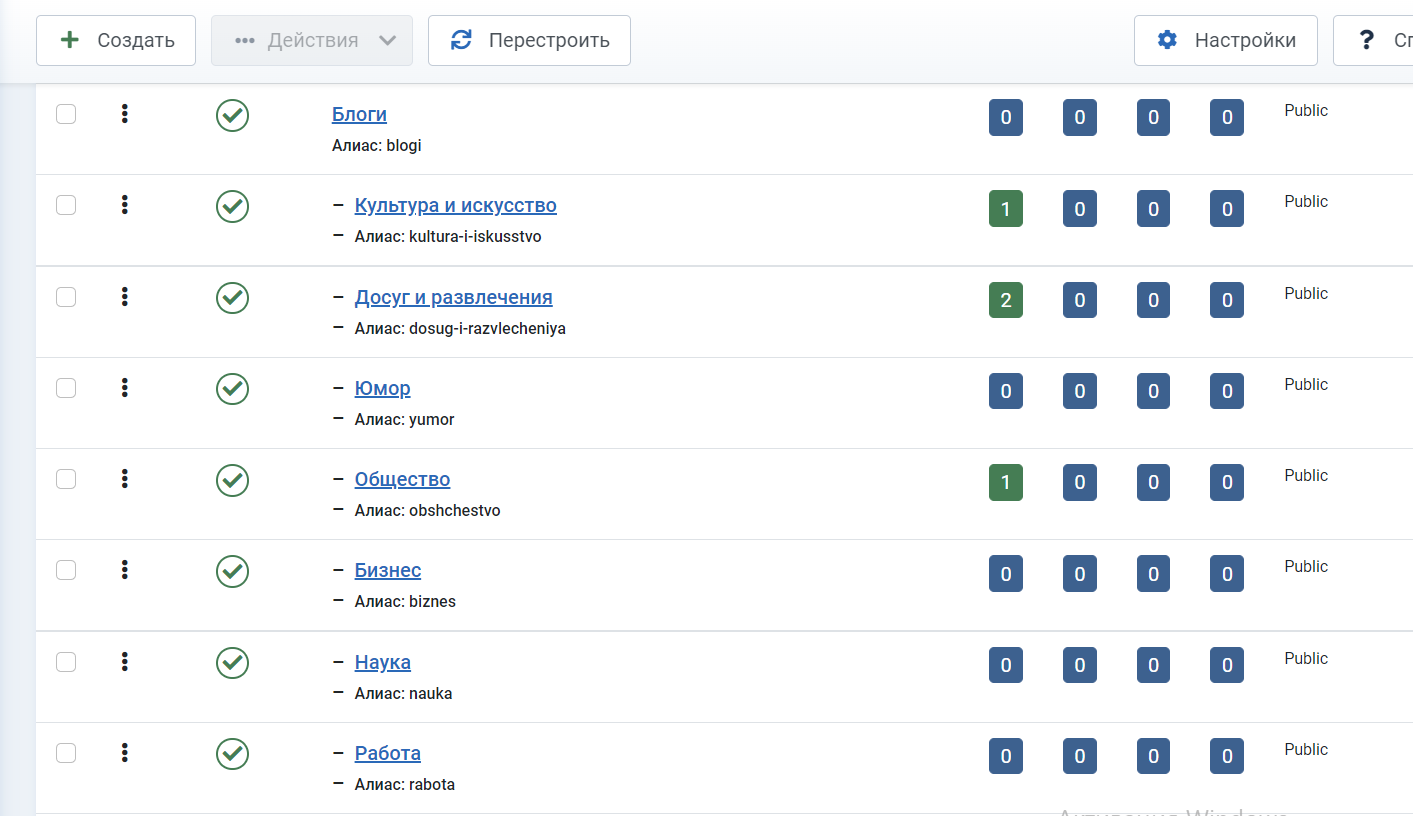Open the Общество category for editing
Screen dimensions: 1413x816
tap(402, 479)
